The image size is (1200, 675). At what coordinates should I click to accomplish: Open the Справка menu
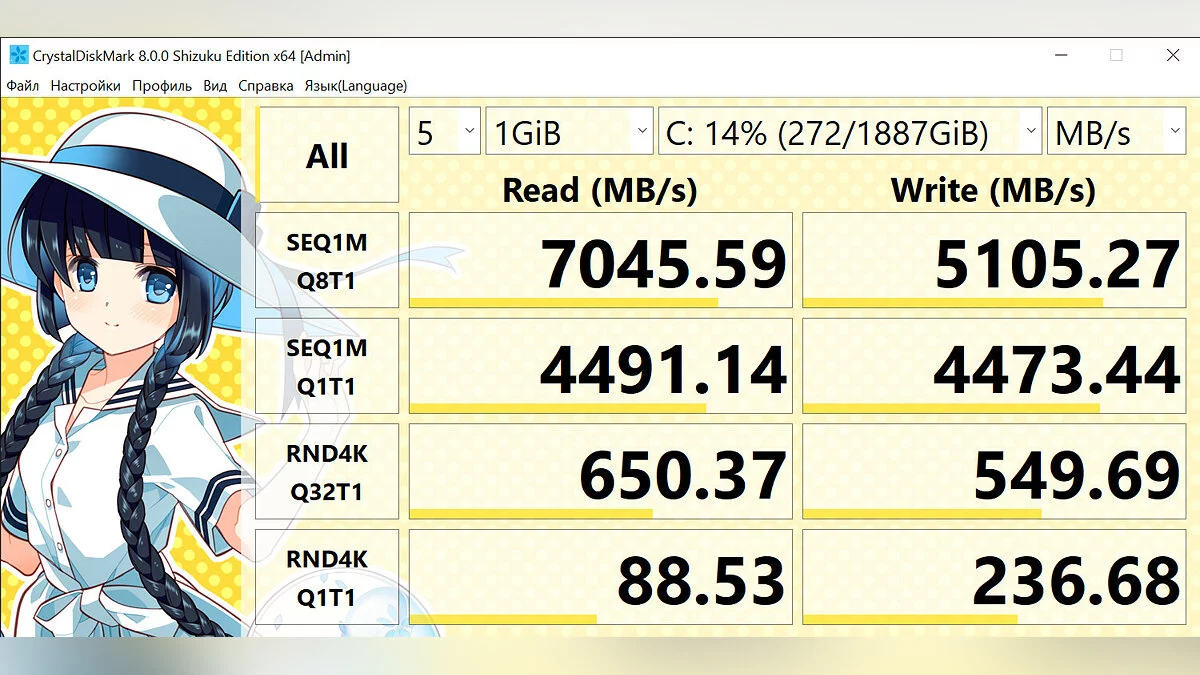(x=265, y=86)
